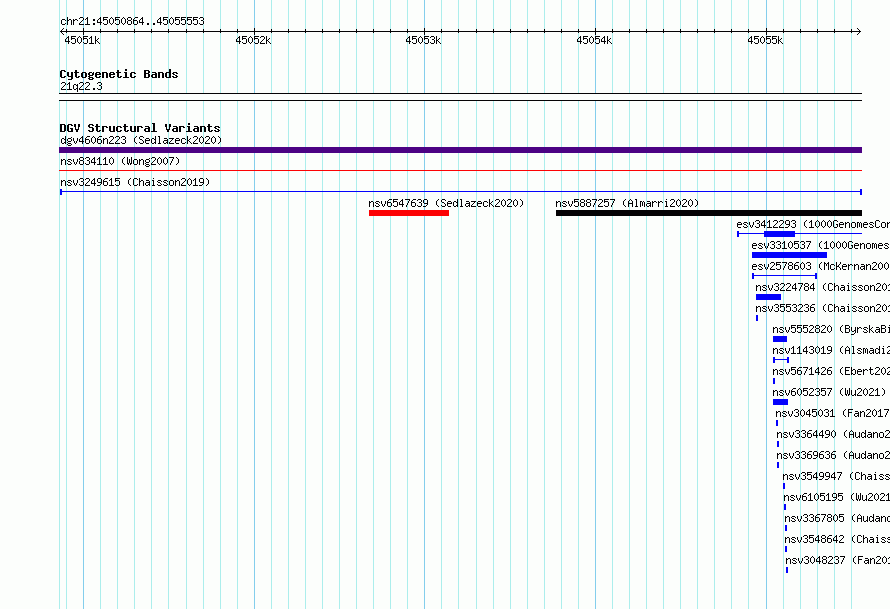This screenshot has height=609, width=890.
Task: Select the nsv3369636 variant label
Action: point(833,455)
